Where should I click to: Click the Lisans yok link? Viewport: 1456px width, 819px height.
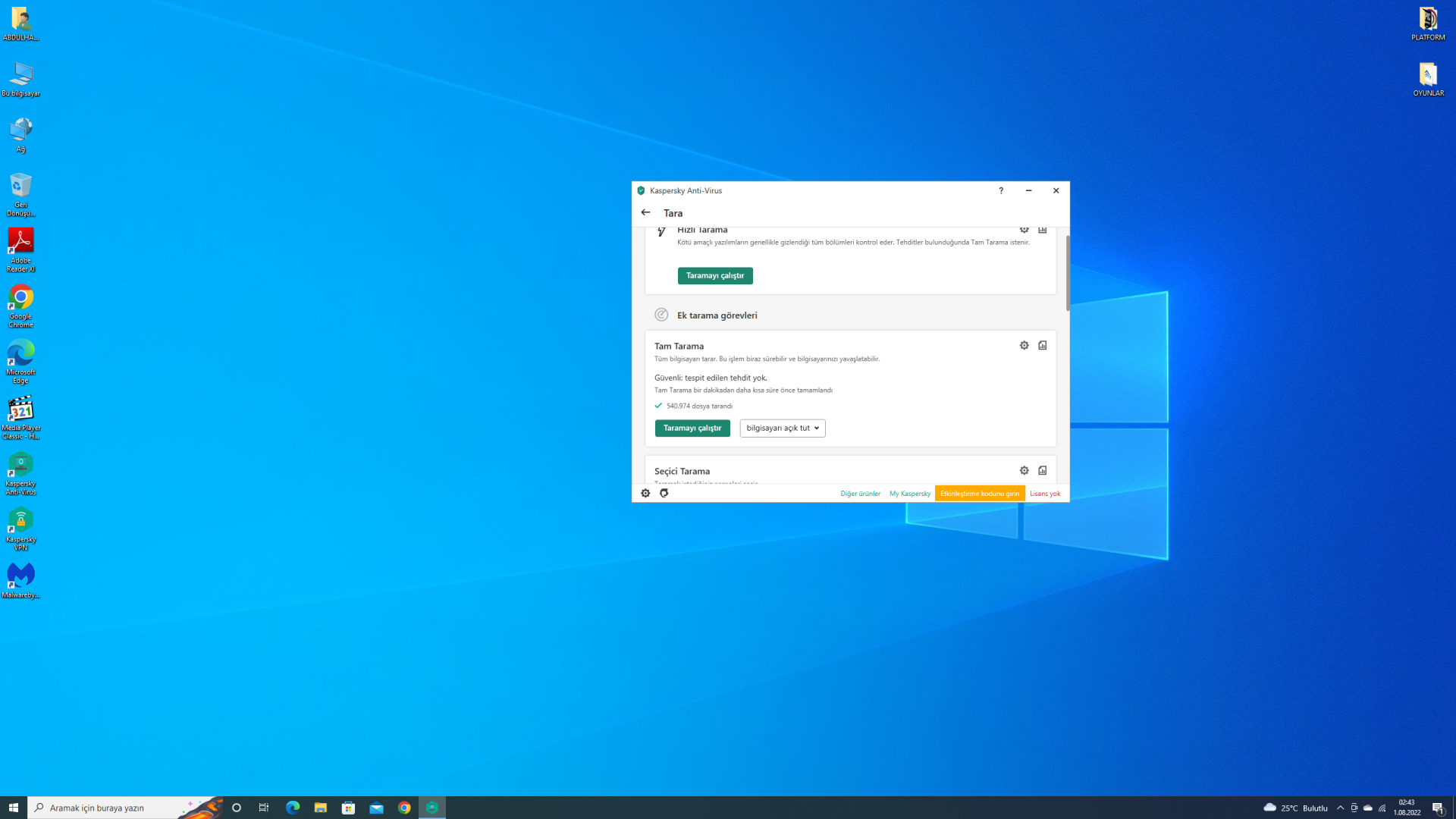point(1045,494)
